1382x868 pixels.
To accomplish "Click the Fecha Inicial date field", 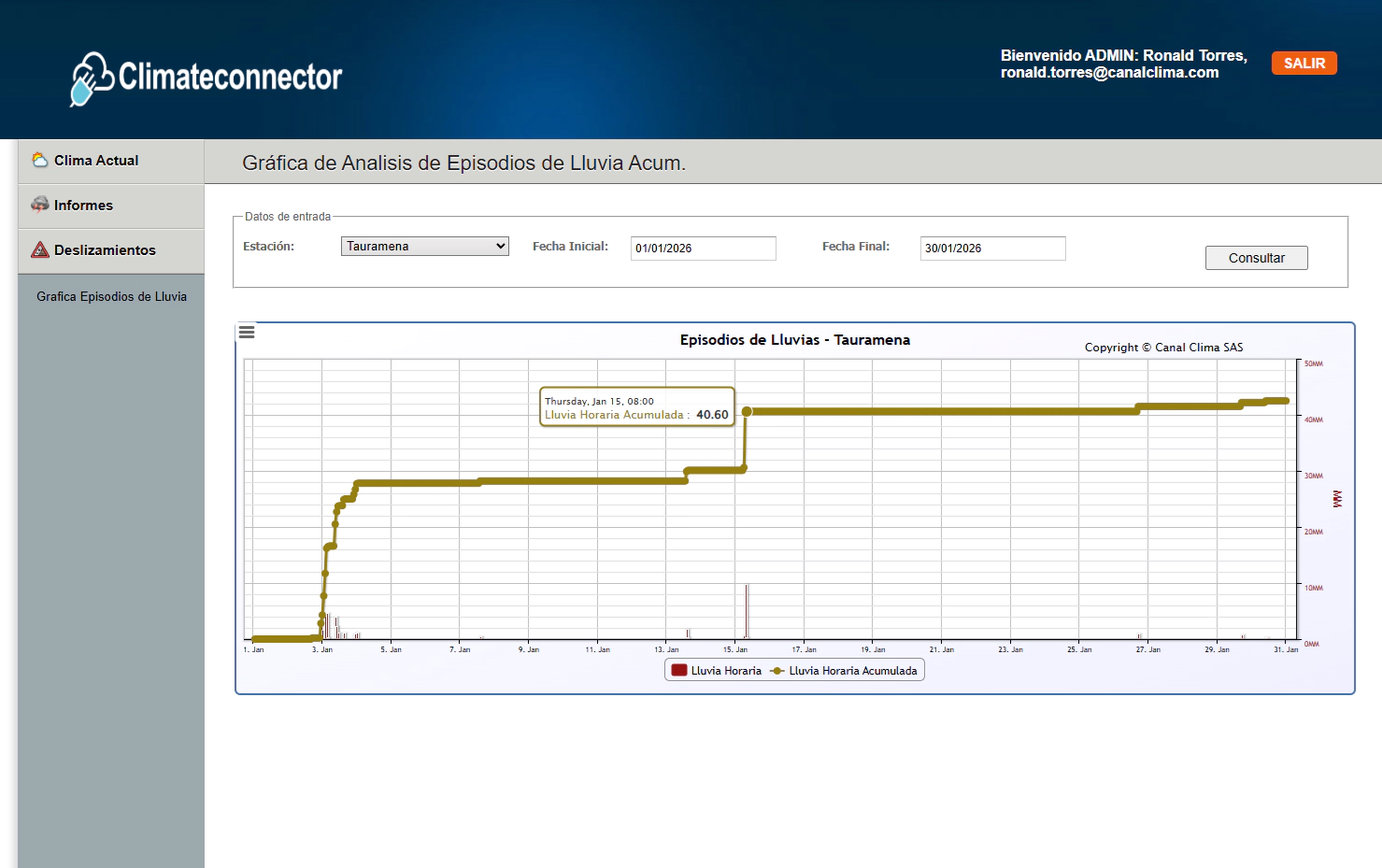I will point(703,249).
